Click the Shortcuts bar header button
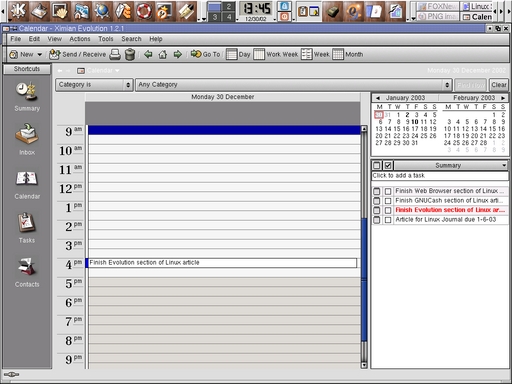This screenshot has height=384, width=512. click(x=27, y=69)
